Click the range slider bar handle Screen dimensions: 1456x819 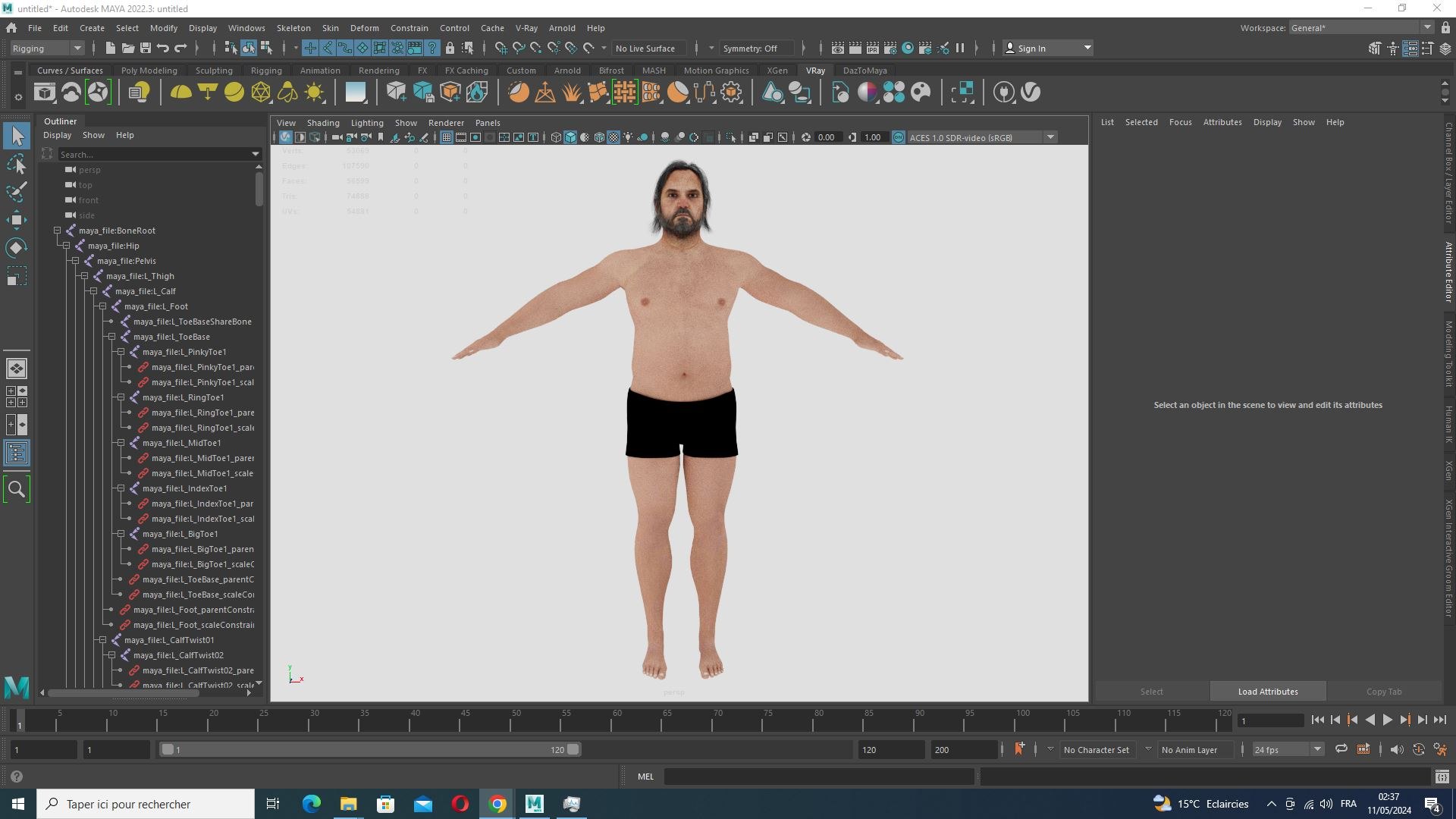click(369, 749)
